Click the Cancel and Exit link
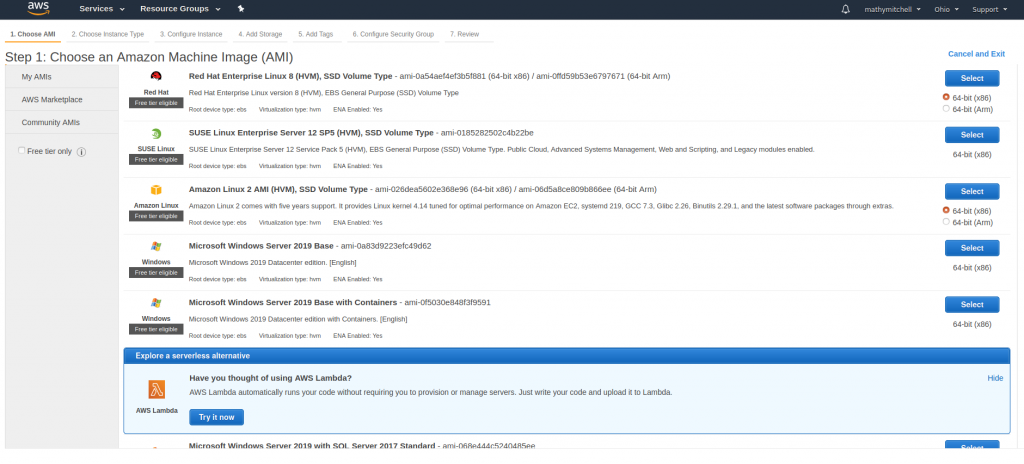The image size is (1024, 464). (x=976, y=54)
